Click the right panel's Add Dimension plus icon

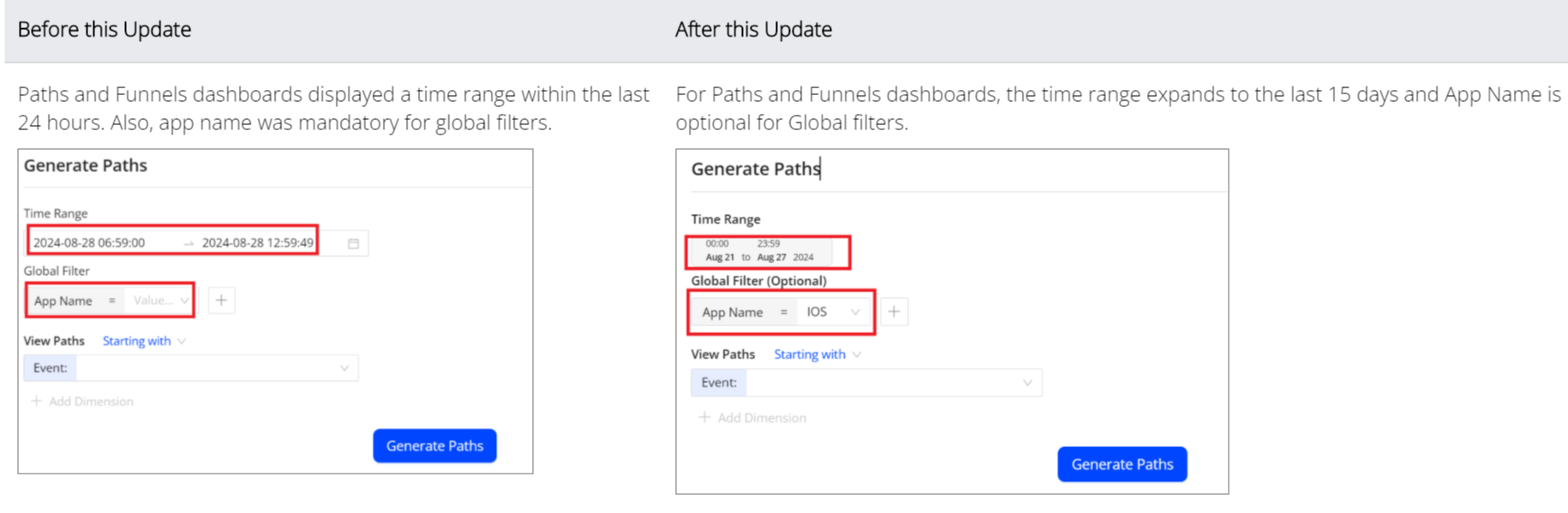click(704, 417)
